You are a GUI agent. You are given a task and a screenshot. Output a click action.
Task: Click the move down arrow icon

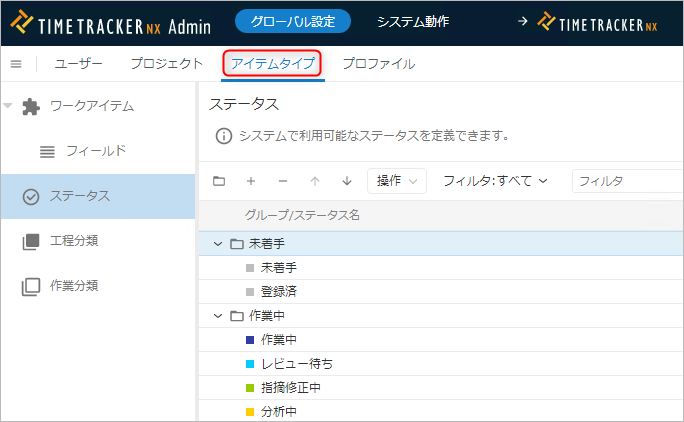tap(347, 181)
